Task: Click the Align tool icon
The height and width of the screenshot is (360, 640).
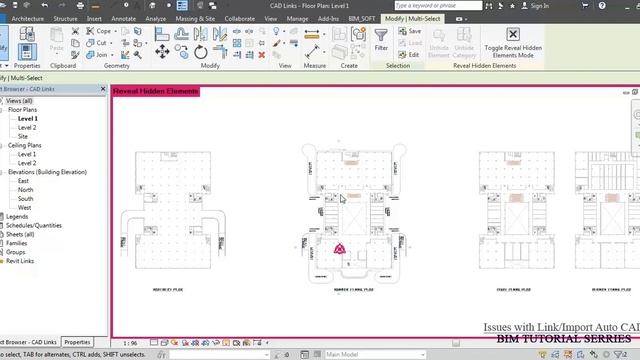Action: (162, 34)
